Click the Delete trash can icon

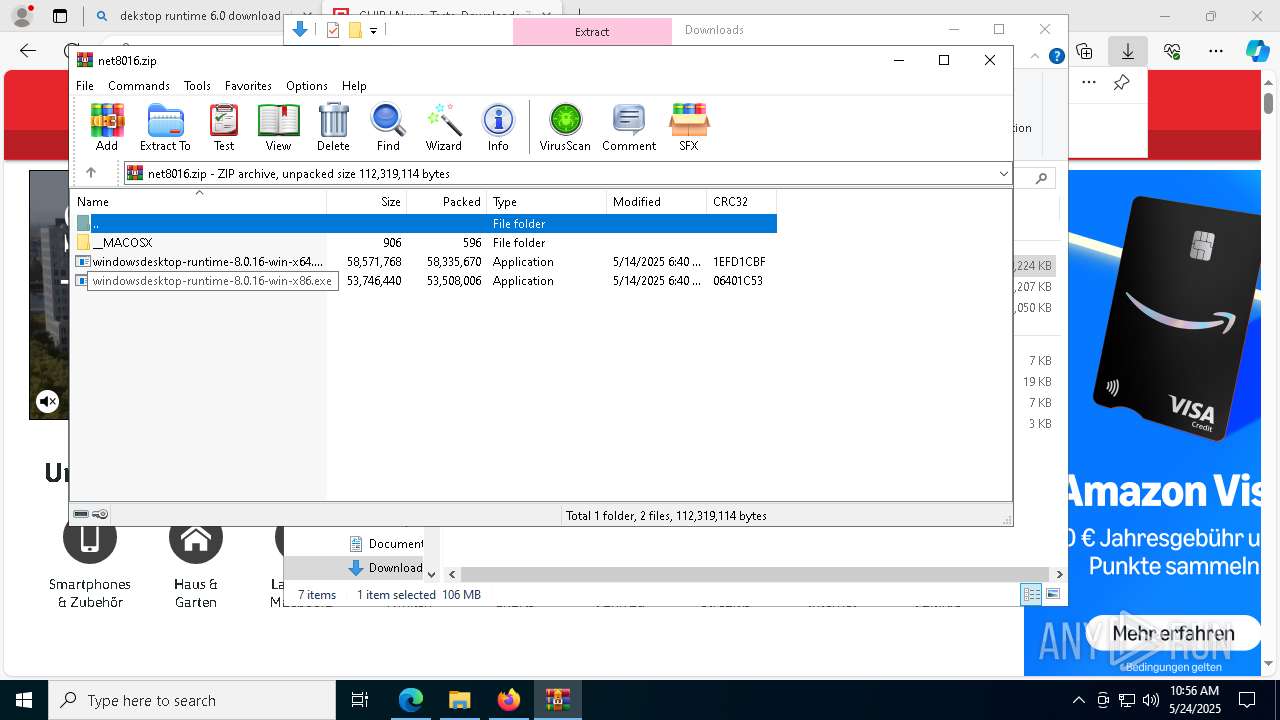[x=333, y=127]
